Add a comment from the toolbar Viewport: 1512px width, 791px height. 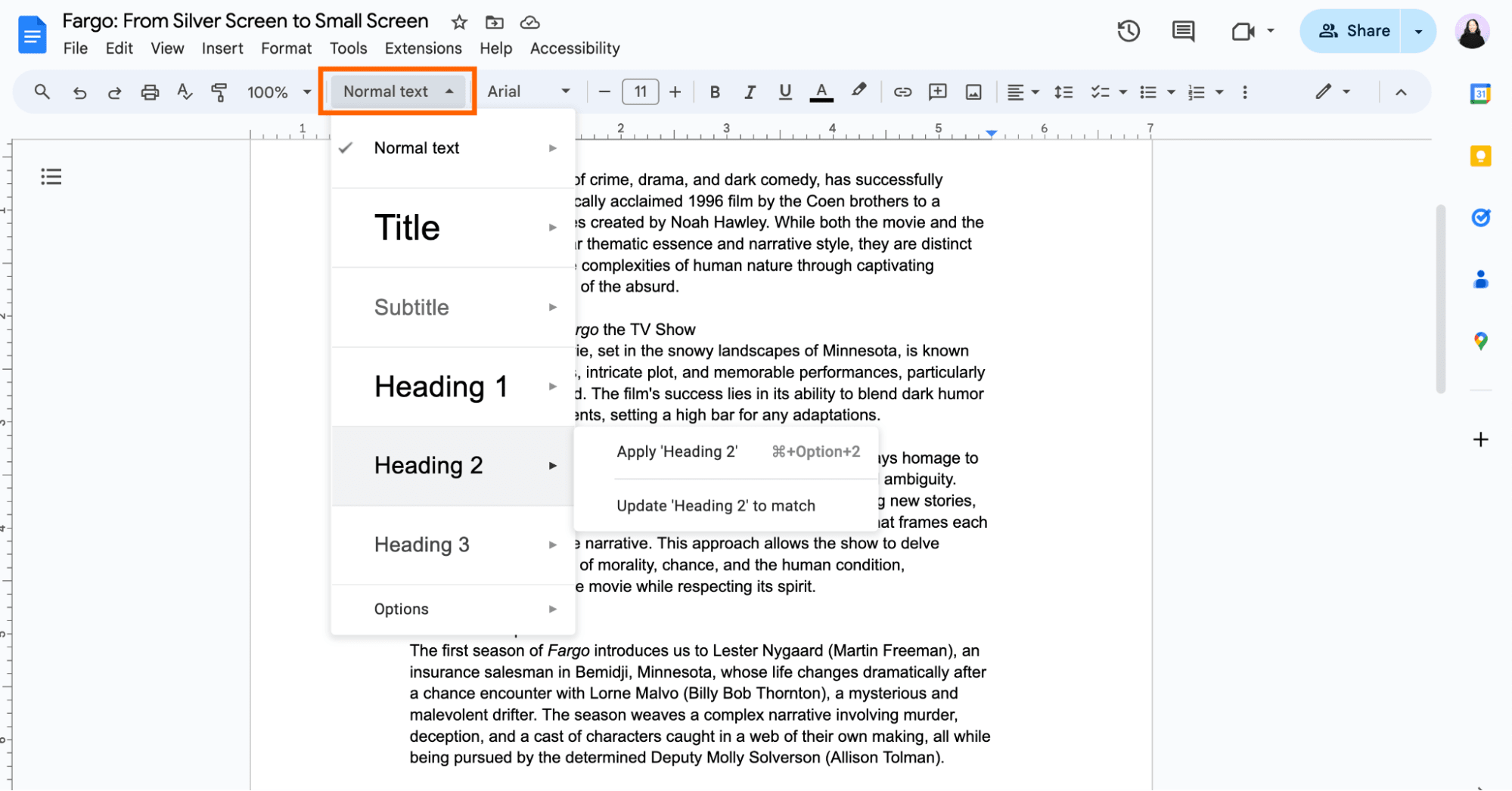pos(938,92)
